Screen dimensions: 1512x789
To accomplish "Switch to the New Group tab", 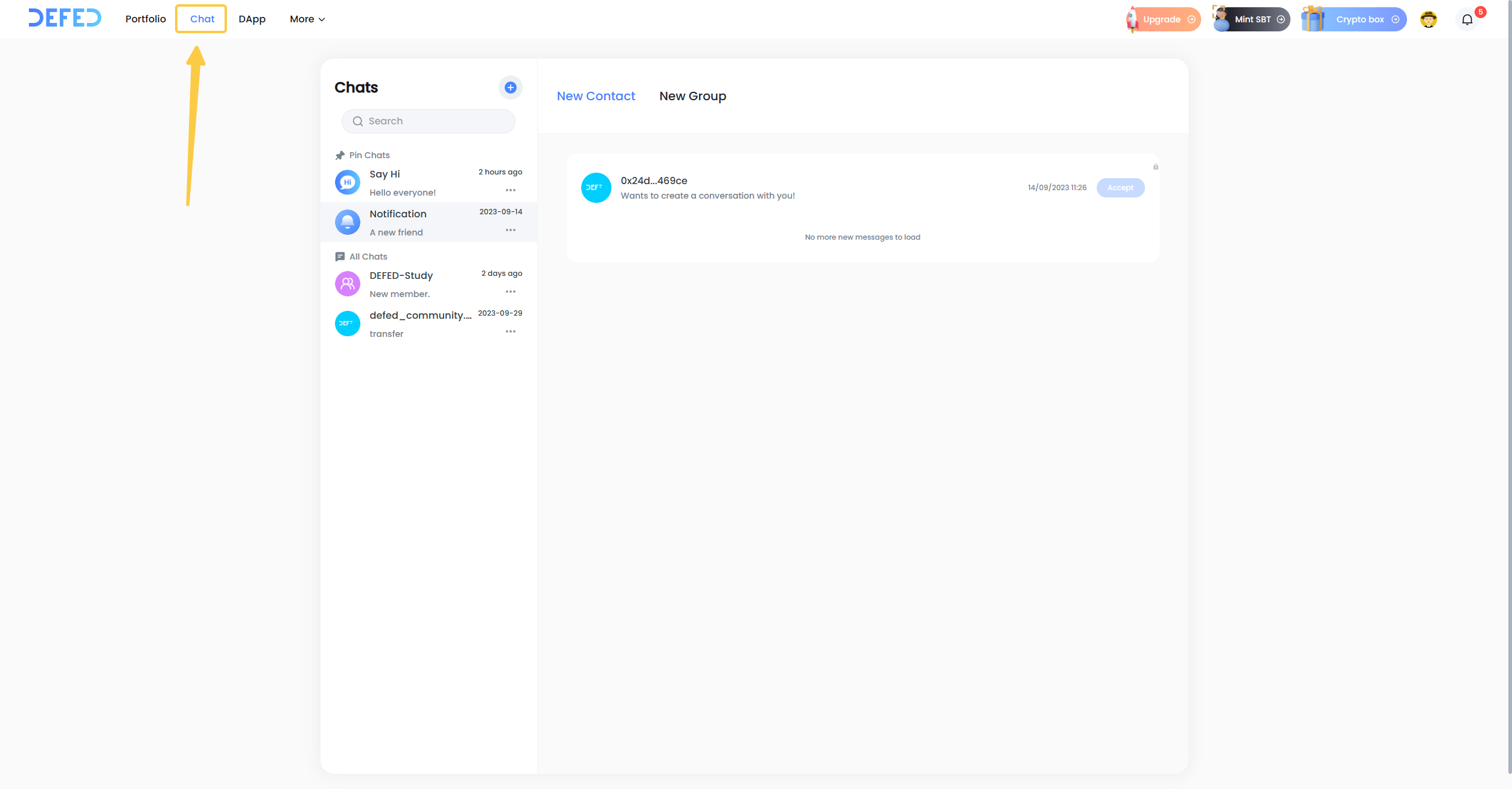I will [692, 97].
